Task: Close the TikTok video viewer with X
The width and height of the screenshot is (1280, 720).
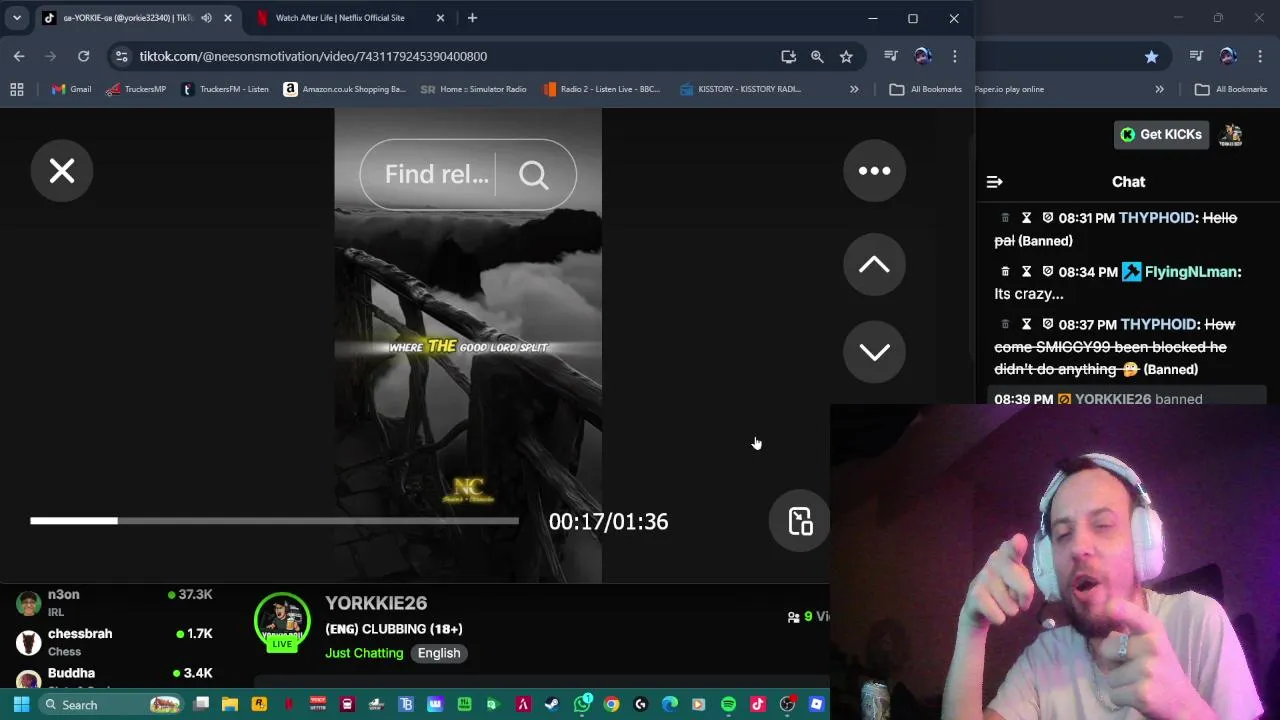Action: click(62, 171)
